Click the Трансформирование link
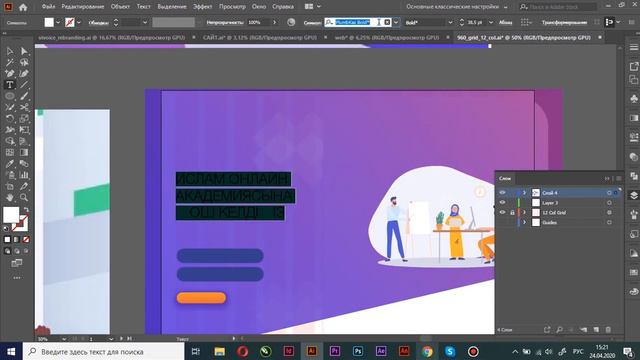Screen dimensions: 640x360 564,22
